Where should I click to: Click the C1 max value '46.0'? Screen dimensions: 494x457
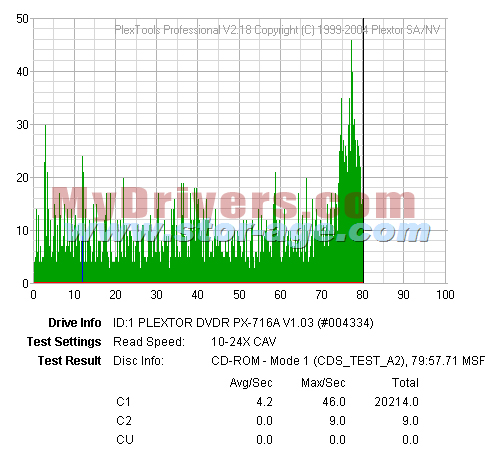tap(334, 402)
